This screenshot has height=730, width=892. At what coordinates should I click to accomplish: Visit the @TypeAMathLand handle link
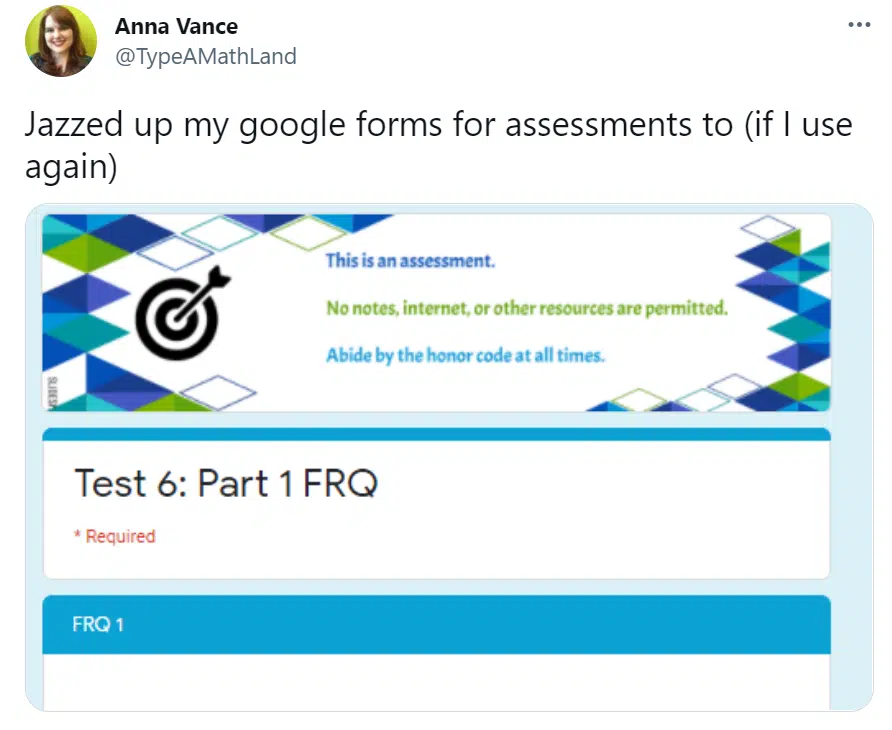click(206, 56)
